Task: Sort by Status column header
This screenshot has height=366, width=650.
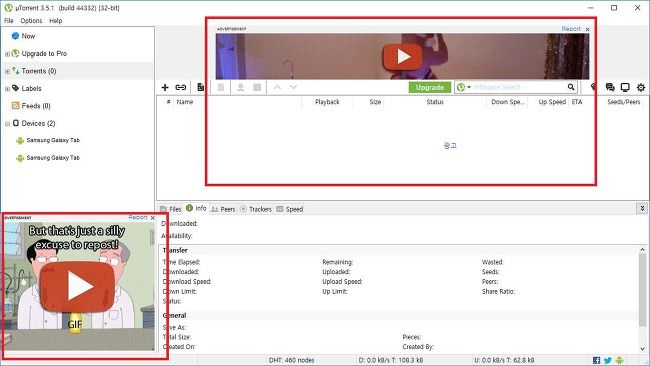Action: (x=435, y=102)
